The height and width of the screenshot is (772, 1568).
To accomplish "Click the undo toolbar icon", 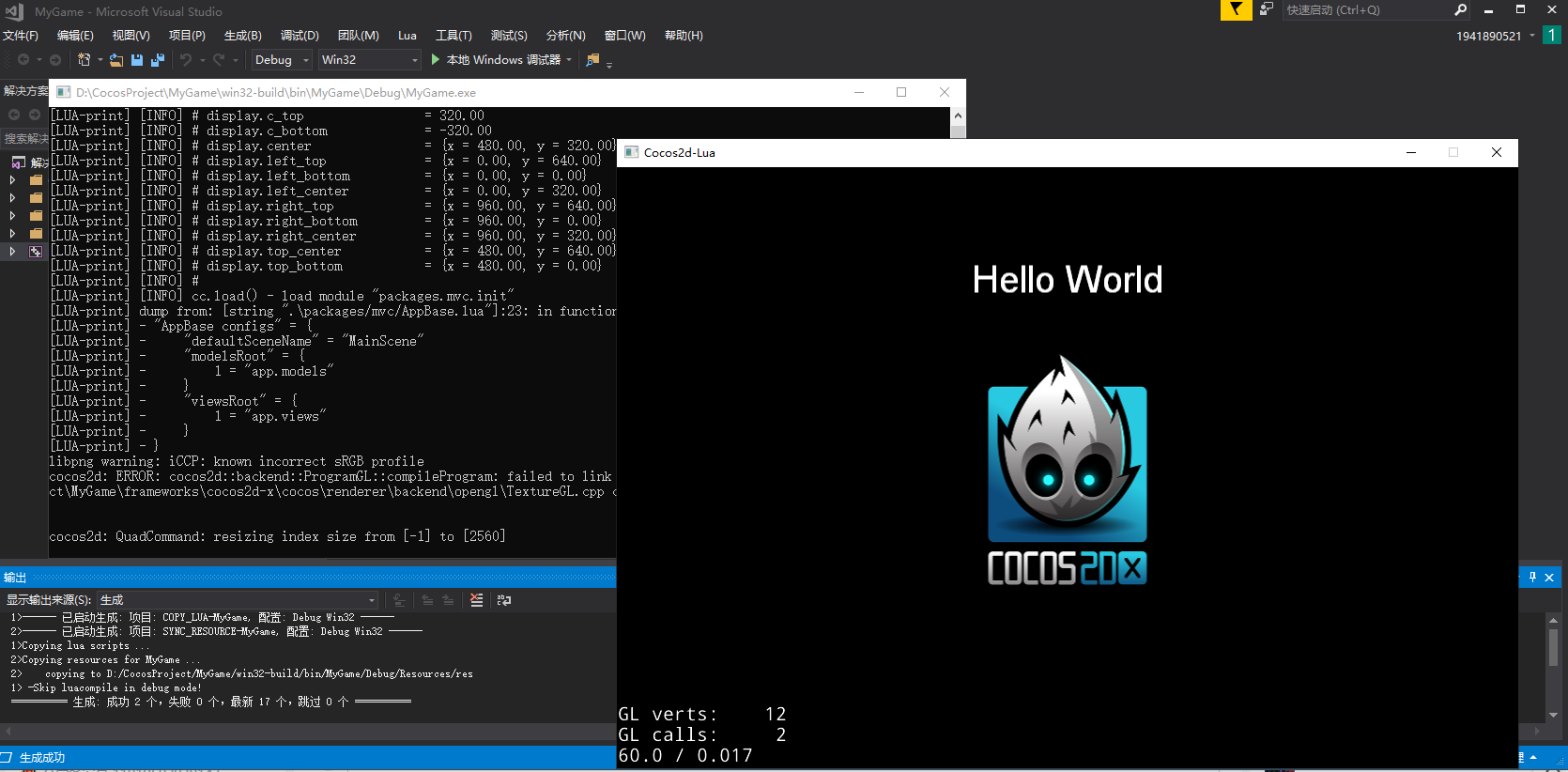I will click(x=186, y=60).
